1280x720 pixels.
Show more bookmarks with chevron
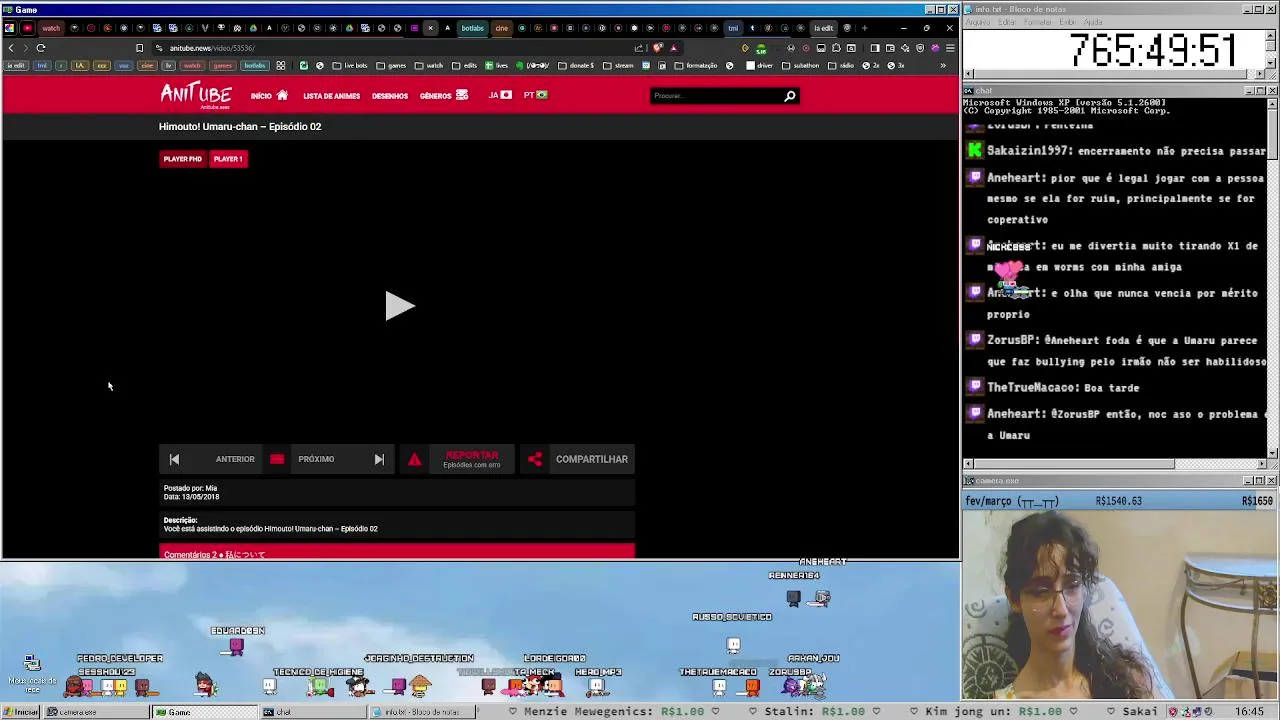point(943,66)
